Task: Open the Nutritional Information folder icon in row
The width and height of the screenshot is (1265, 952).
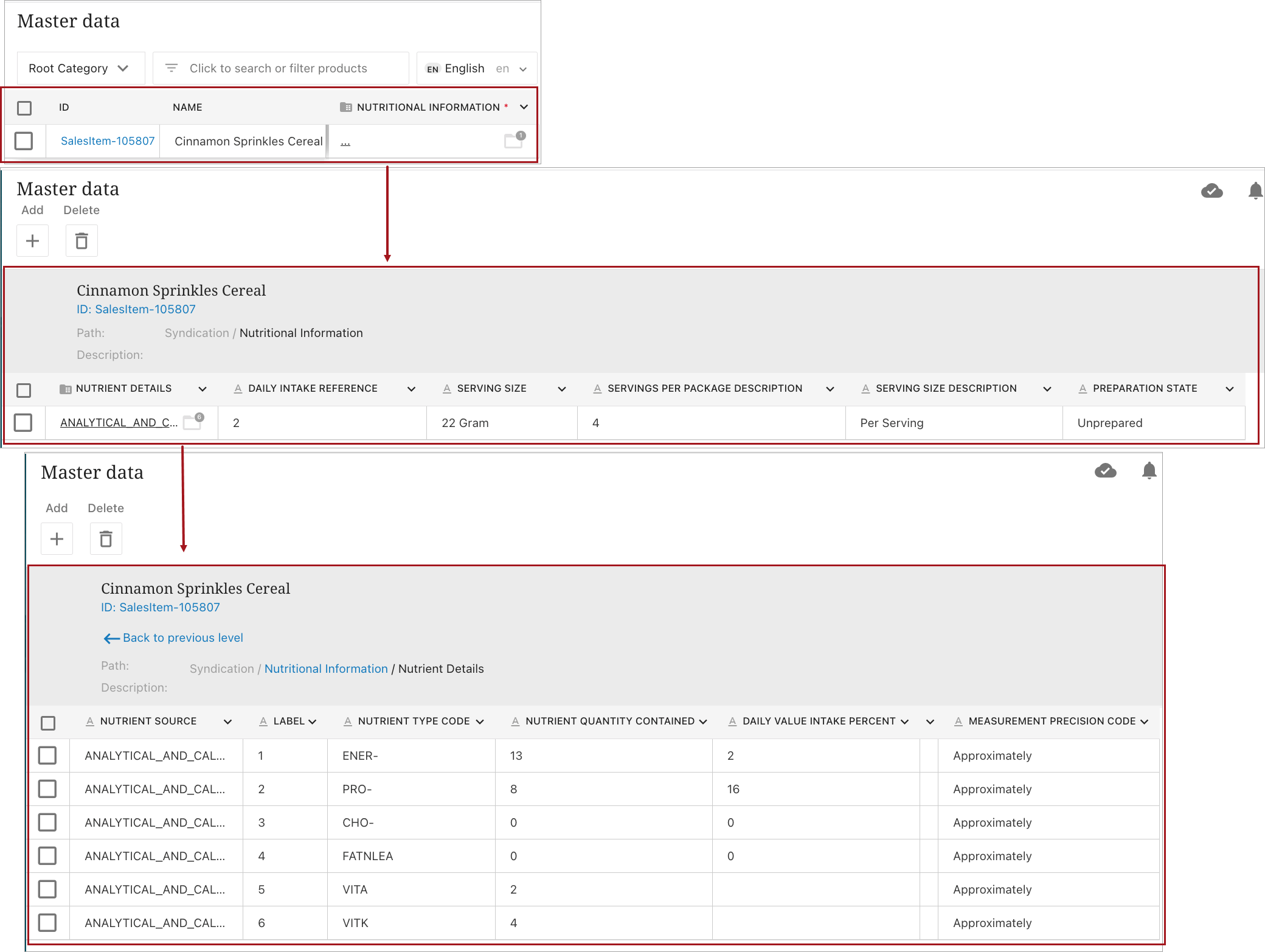Action: pos(515,141)
